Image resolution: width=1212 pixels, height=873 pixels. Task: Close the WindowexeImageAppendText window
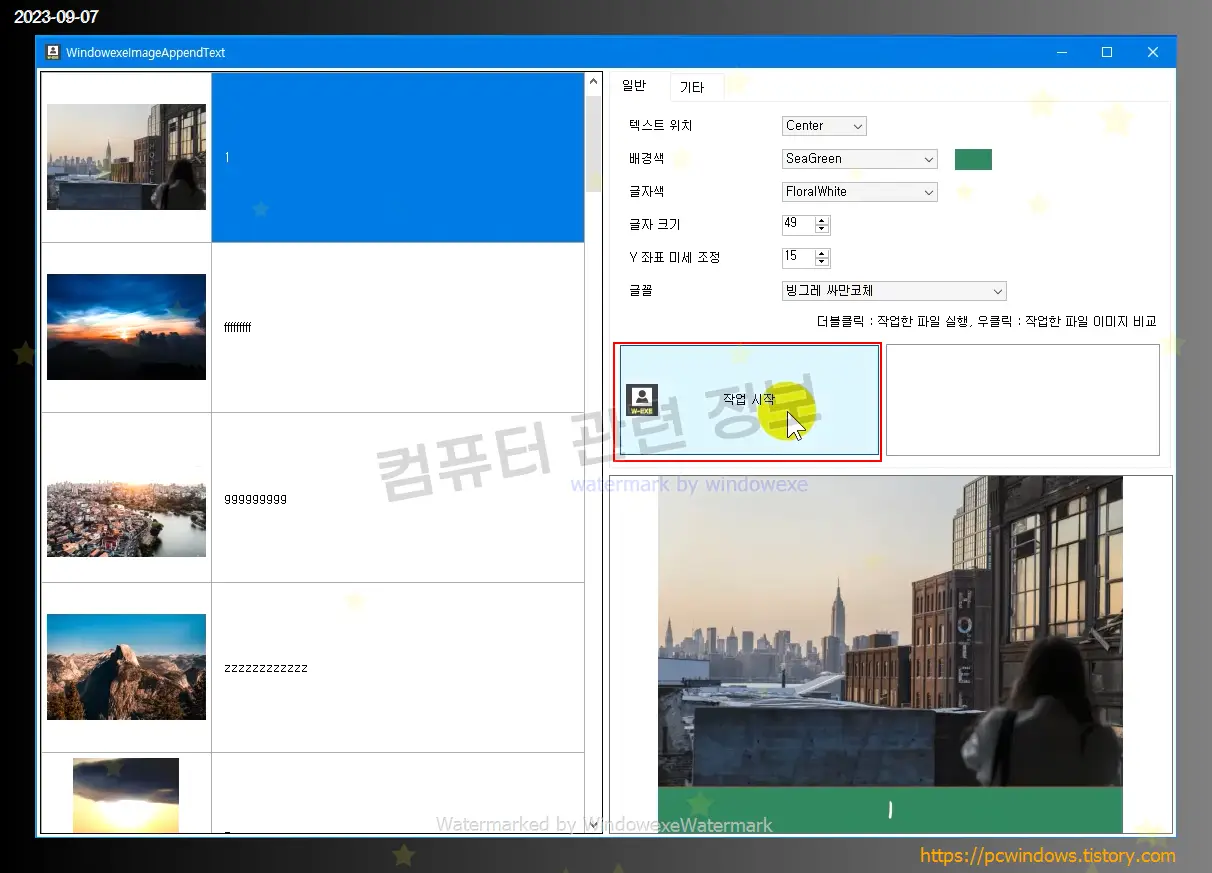pos(1153,52)
